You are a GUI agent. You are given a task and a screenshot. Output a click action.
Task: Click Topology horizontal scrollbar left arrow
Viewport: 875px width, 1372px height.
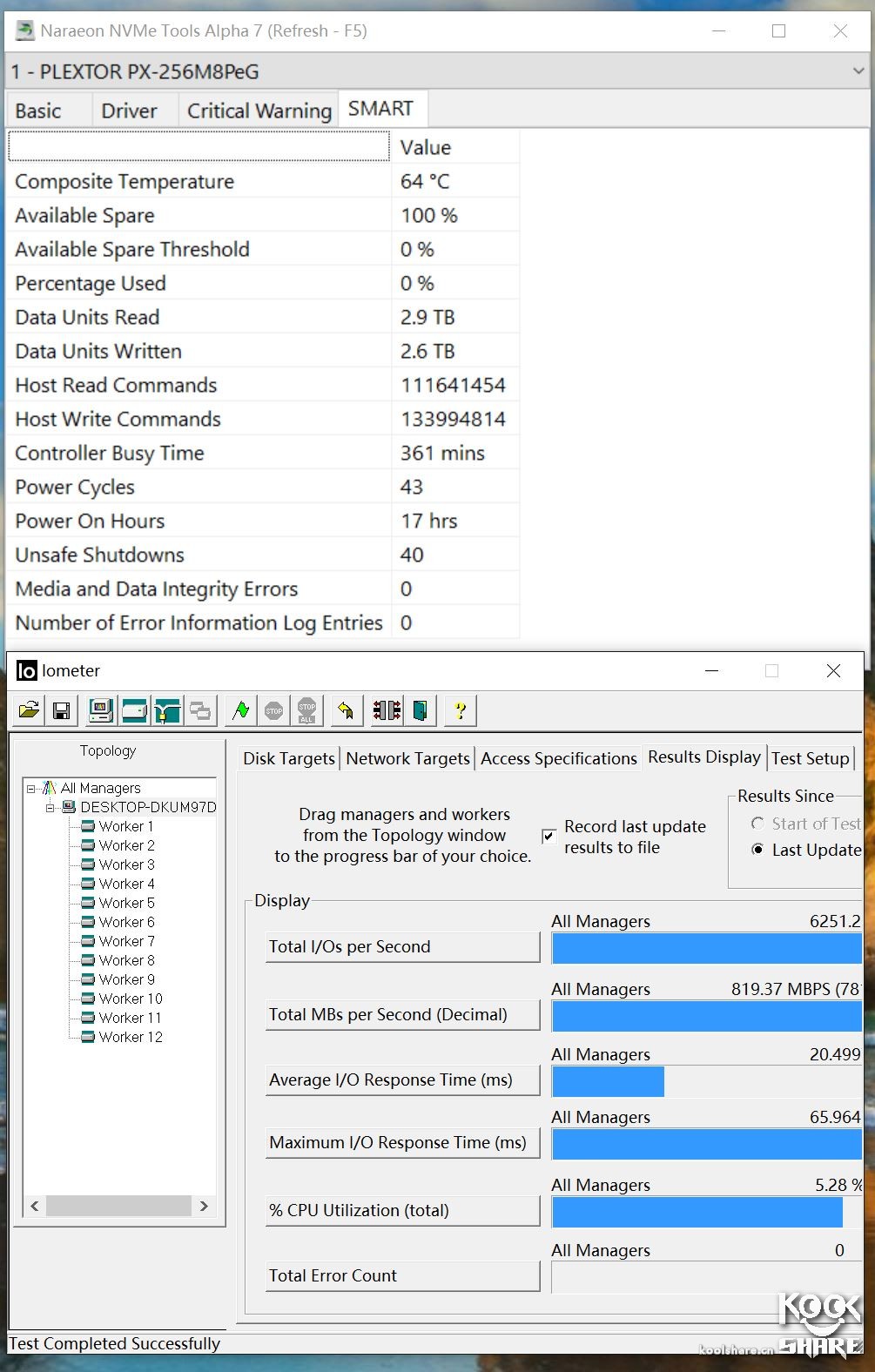[x=35, y=1206]
